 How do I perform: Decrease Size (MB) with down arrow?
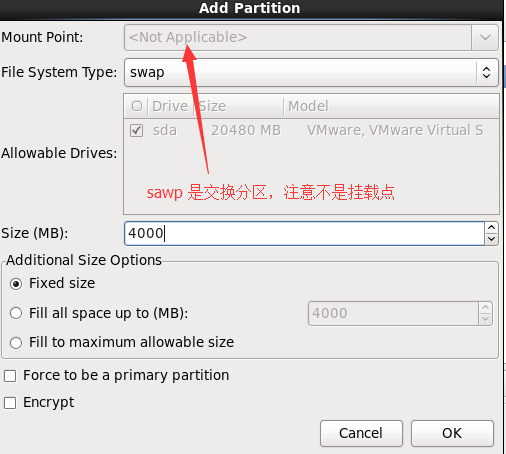[x=492, y=239]
